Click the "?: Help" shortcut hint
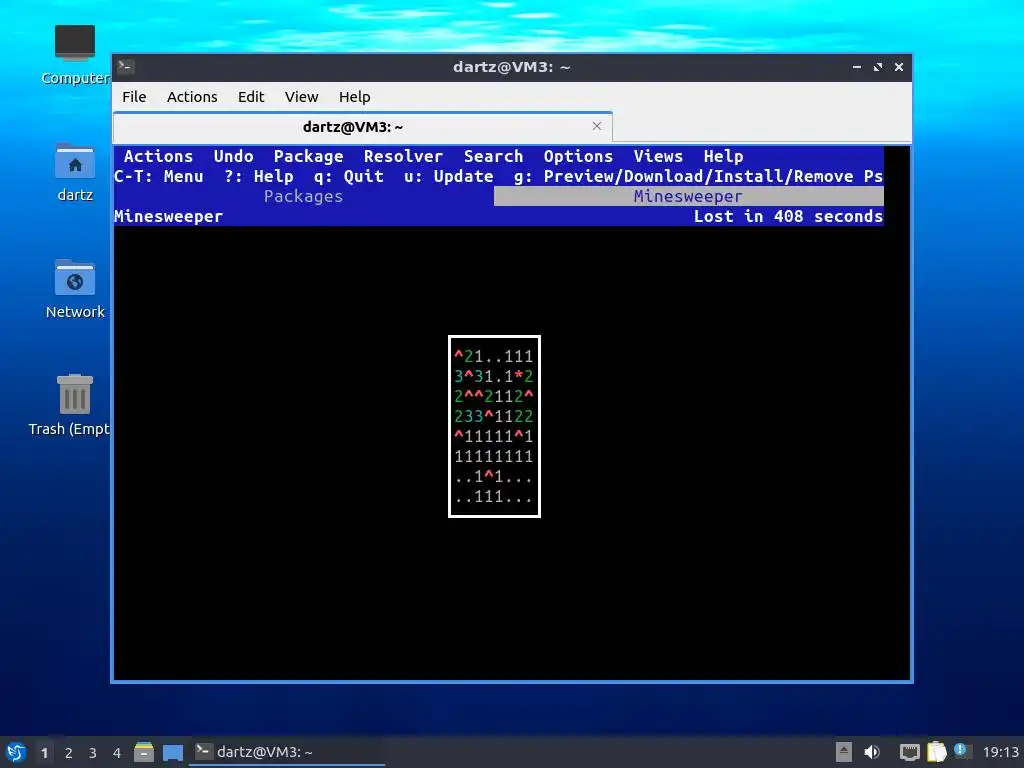Screen dimensions: 1024x768 259,177
